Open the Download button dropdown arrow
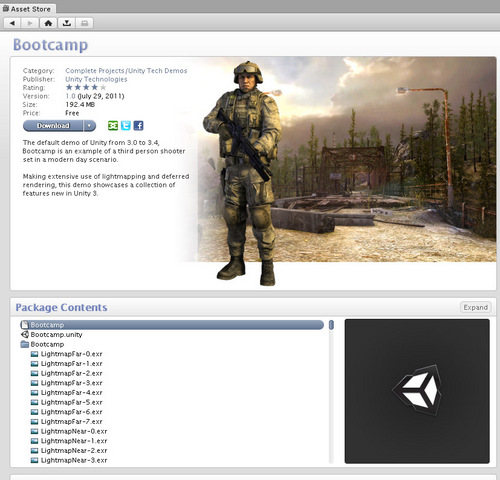Viewport: 500px width, 480px height. tap(89, 126)
